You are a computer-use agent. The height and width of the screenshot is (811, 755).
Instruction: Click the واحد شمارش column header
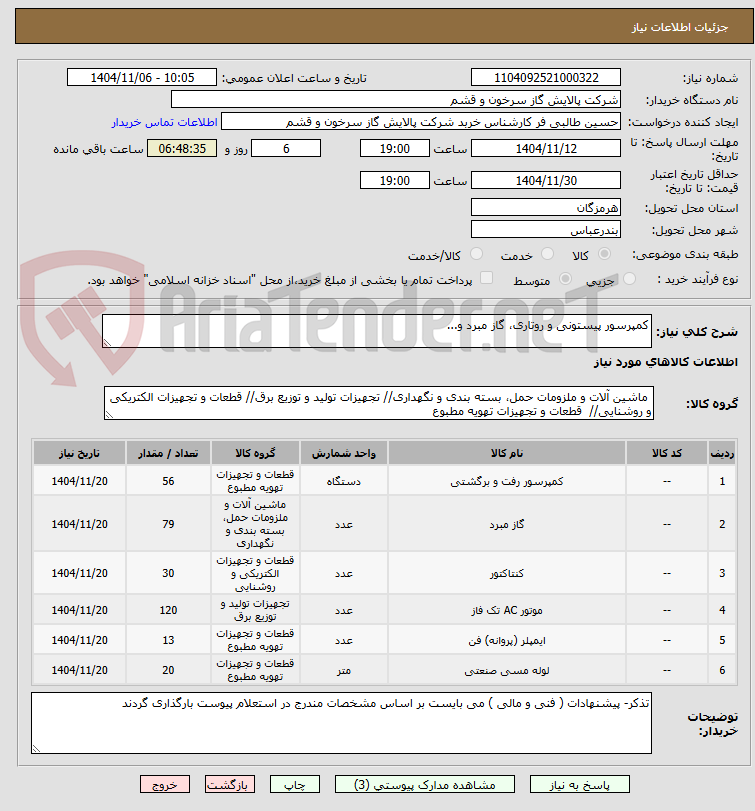[343, 453]
